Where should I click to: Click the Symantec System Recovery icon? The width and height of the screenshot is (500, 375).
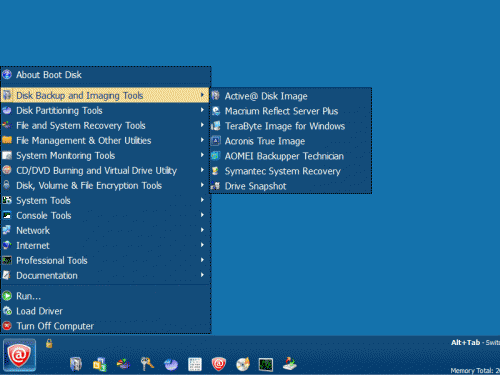[216, 171]
